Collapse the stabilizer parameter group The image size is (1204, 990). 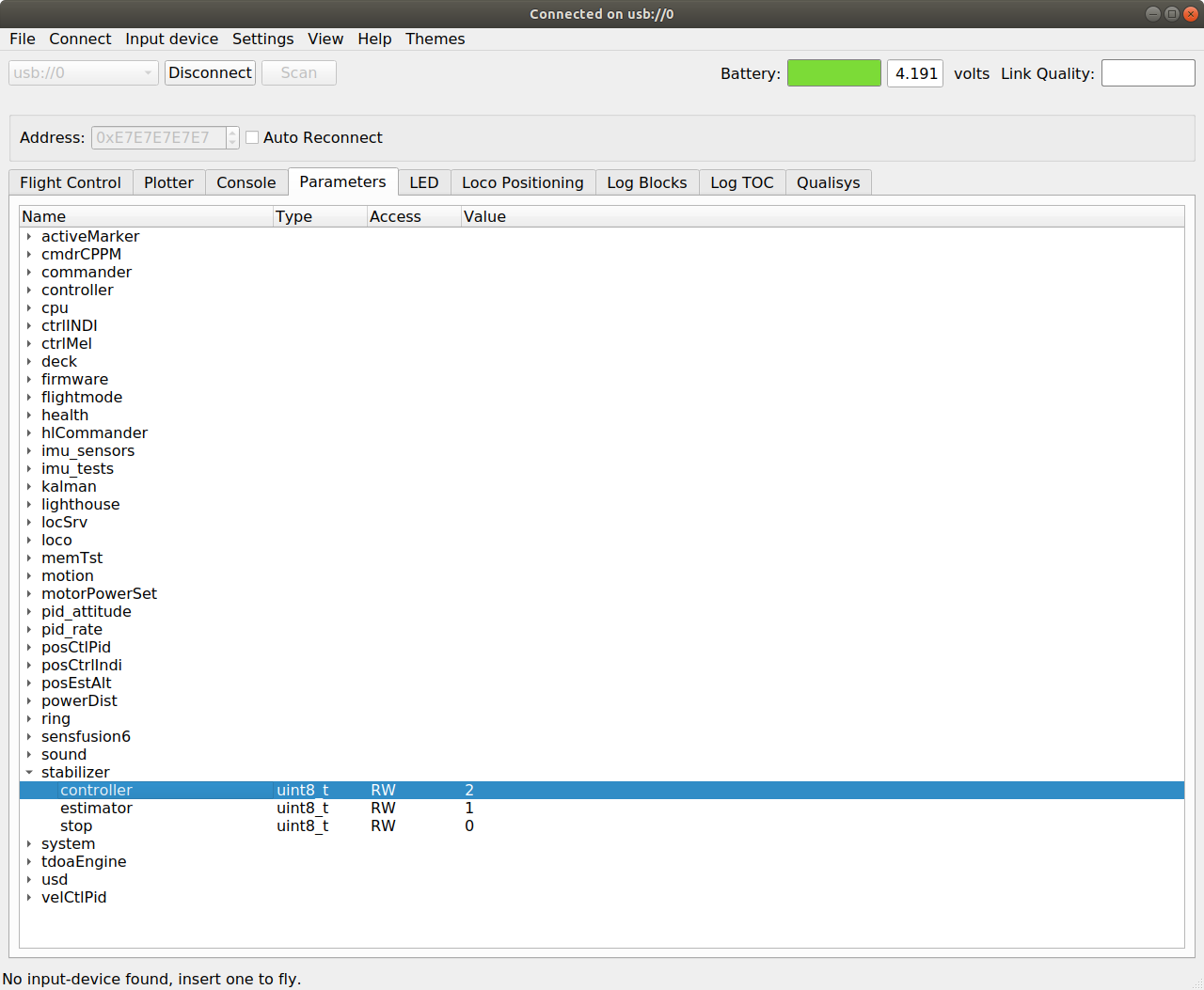[x=29, y=773]
